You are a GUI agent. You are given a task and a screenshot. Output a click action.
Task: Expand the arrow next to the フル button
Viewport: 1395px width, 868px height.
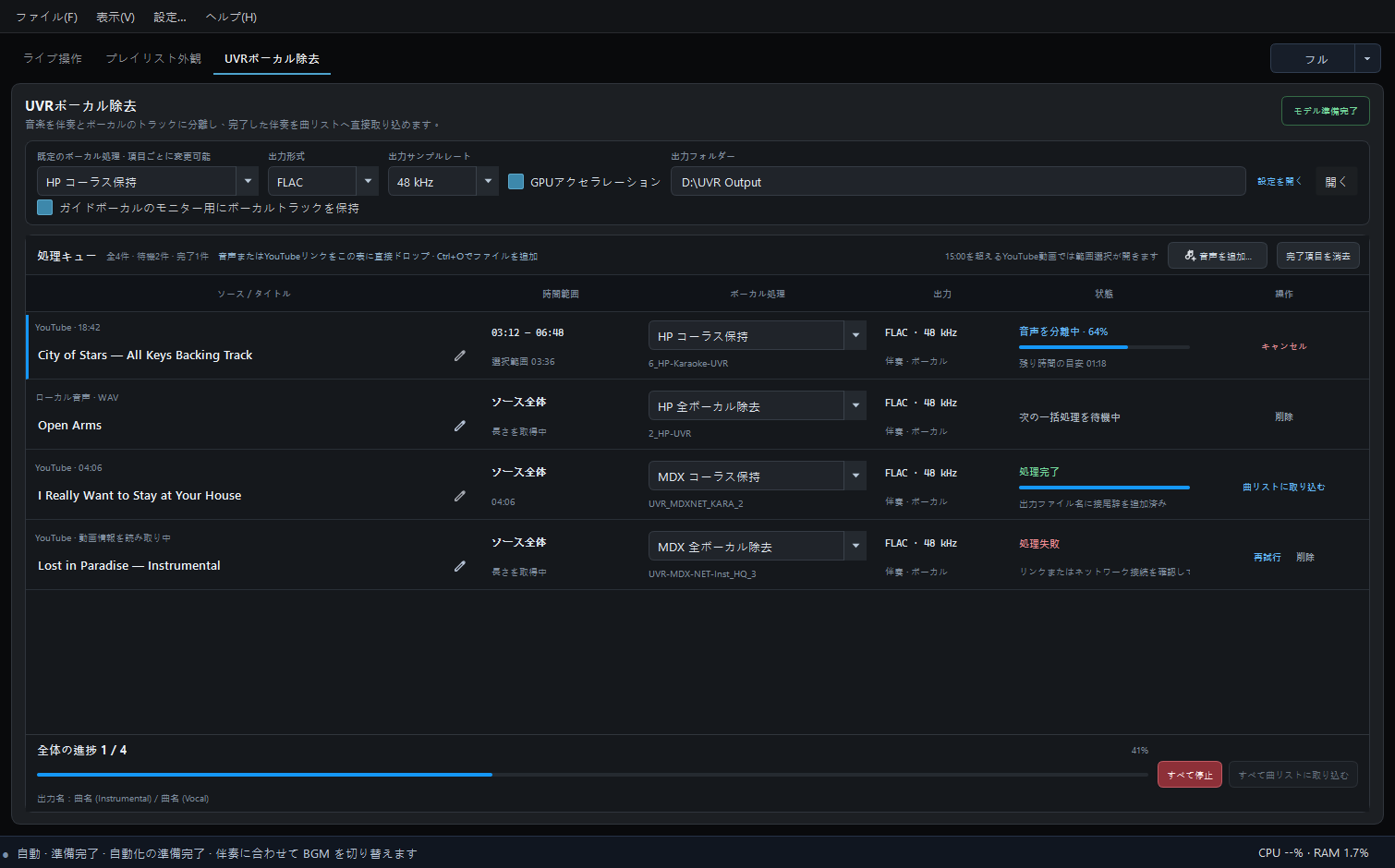pyautogui.click(x=1368, y=58)
